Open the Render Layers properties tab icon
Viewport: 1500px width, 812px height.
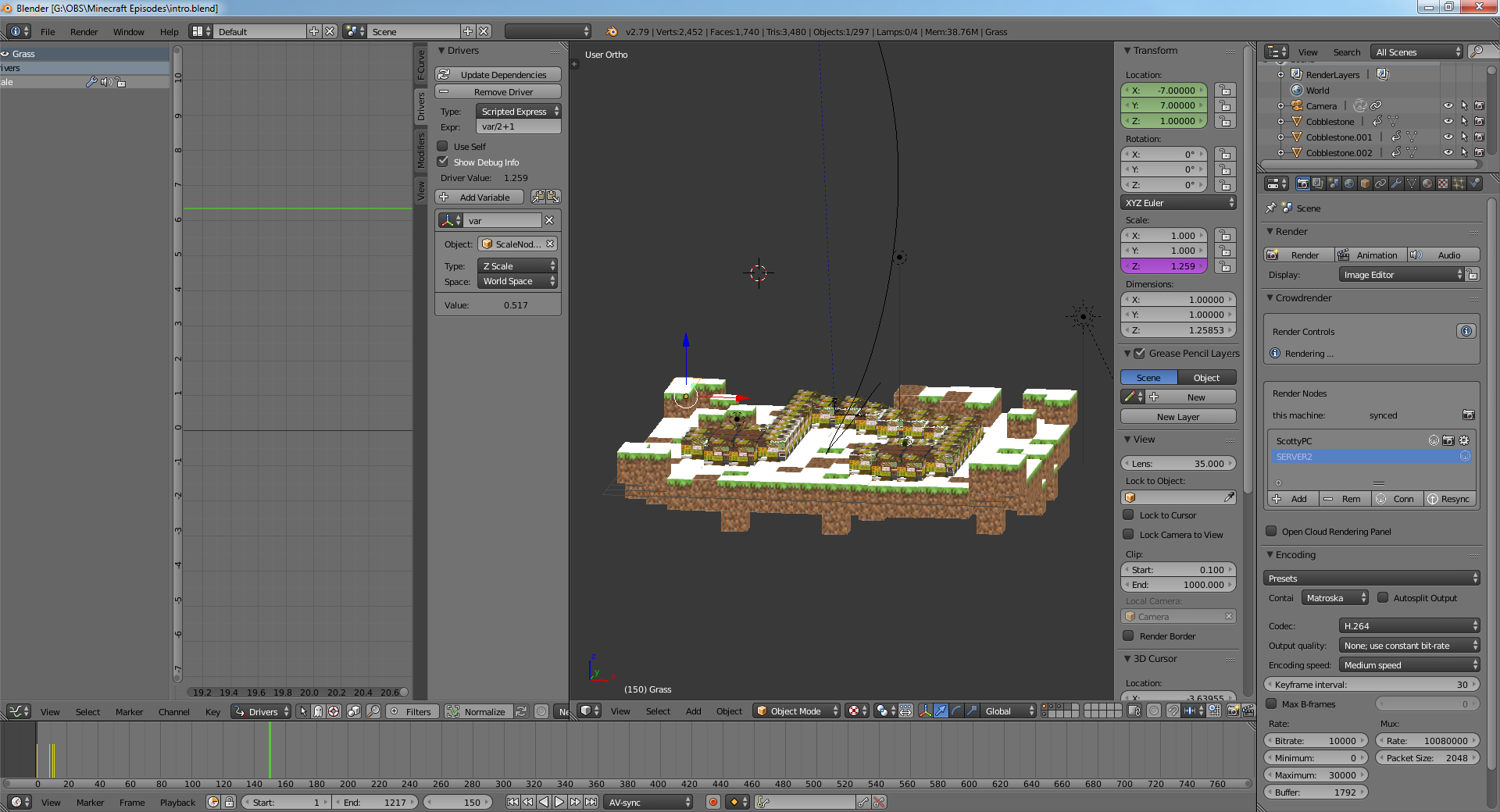(1318, 183)
